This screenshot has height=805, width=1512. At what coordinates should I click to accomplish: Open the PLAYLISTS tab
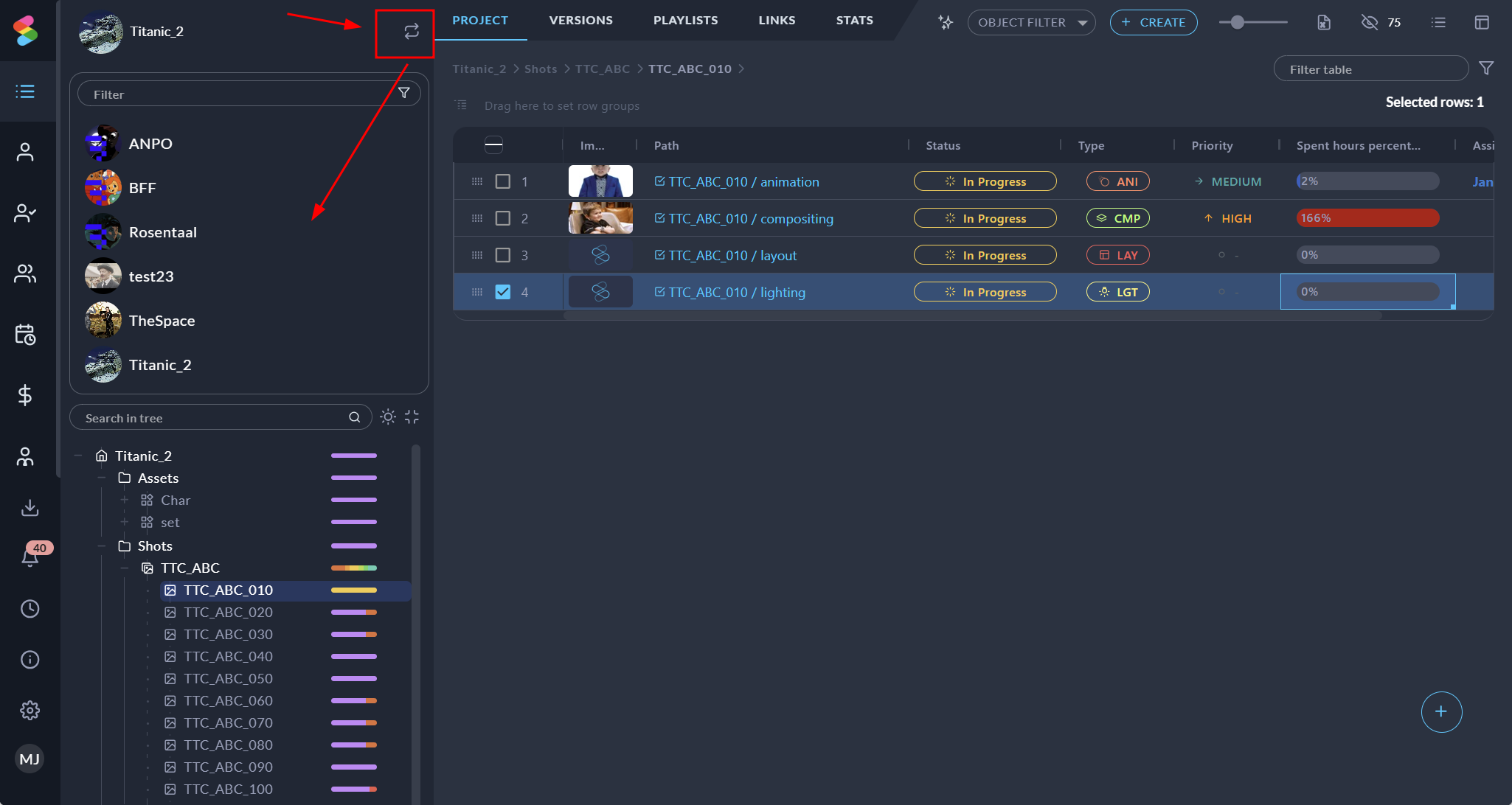(685, 20)
